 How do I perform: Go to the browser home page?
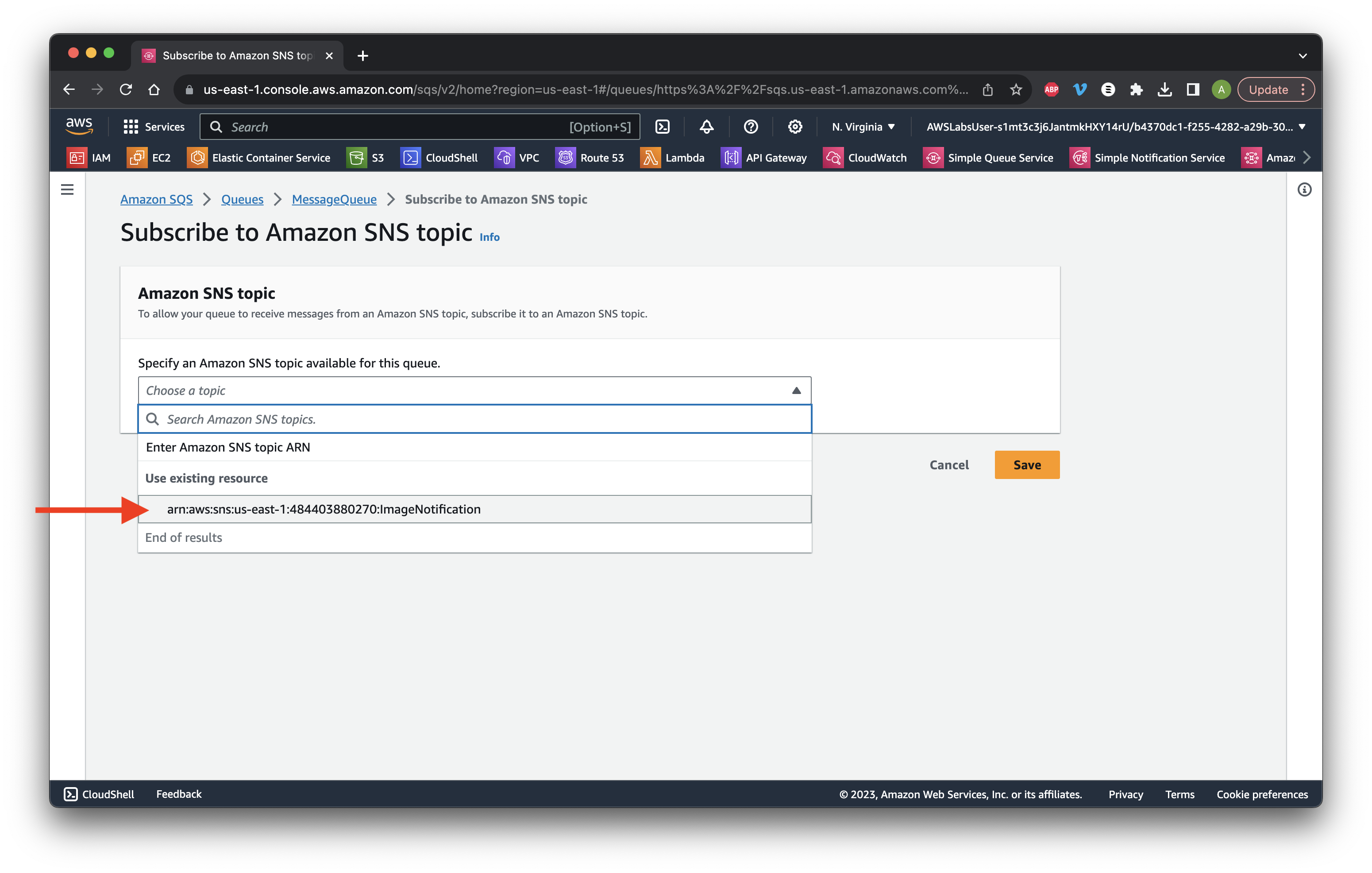tap(154, 89)
